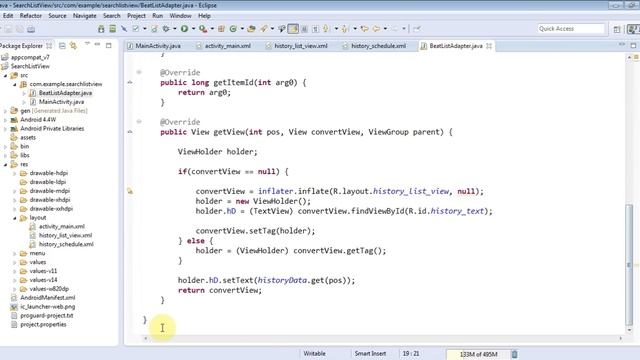Collapse com.example.searchlistview package node
The height and width of the screenshot is (360, 640).
click(x=15, y=84)
